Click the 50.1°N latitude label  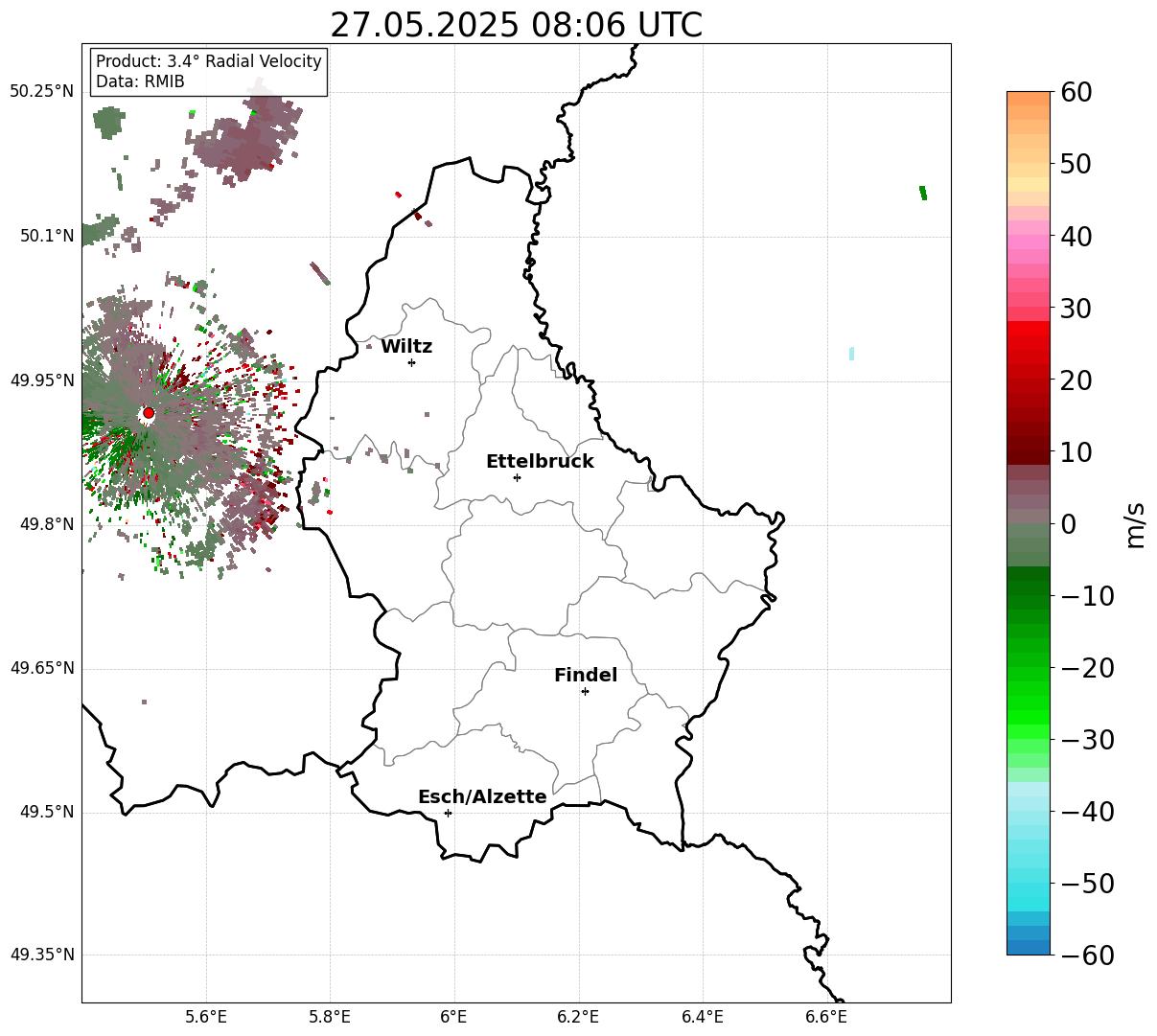[x=47, y=236]
